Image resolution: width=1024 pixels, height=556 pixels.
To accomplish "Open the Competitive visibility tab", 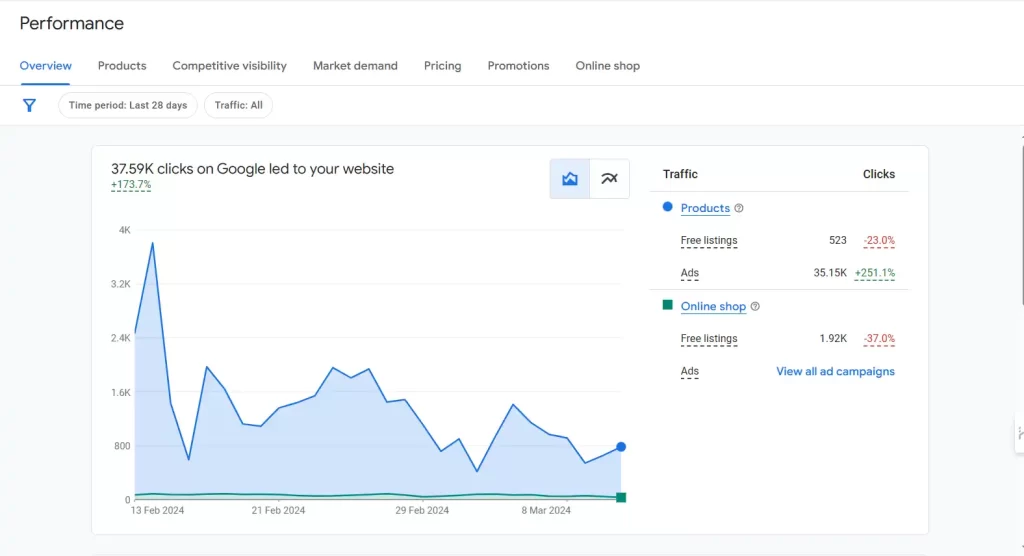I will [229, 66].
